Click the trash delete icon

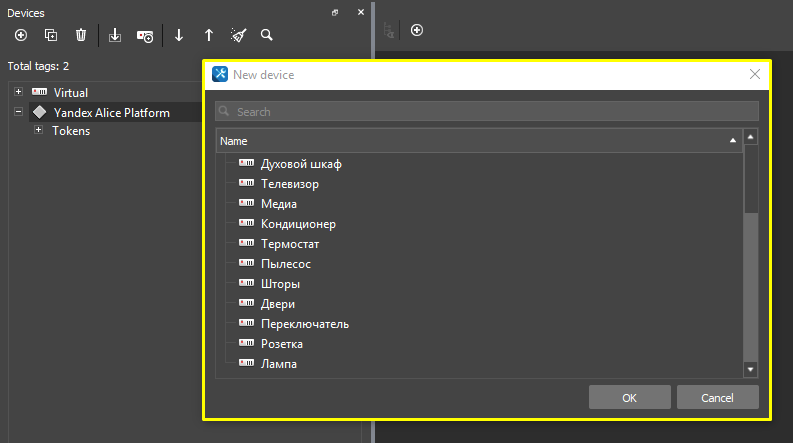pos(81,35)
